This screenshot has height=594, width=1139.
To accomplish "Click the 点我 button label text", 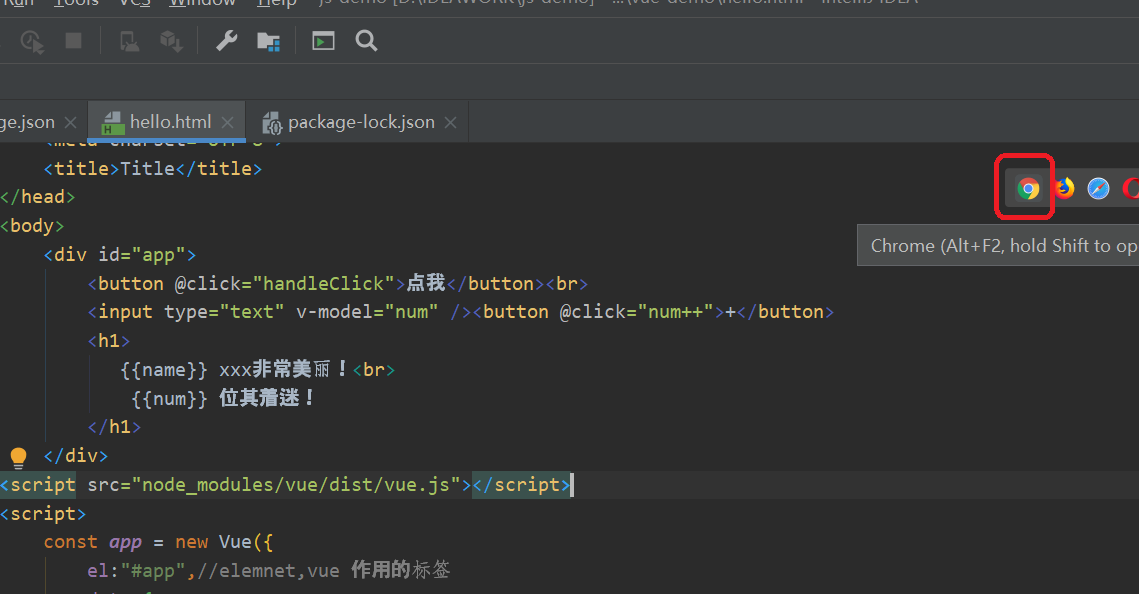I will [x=426, y=283].
